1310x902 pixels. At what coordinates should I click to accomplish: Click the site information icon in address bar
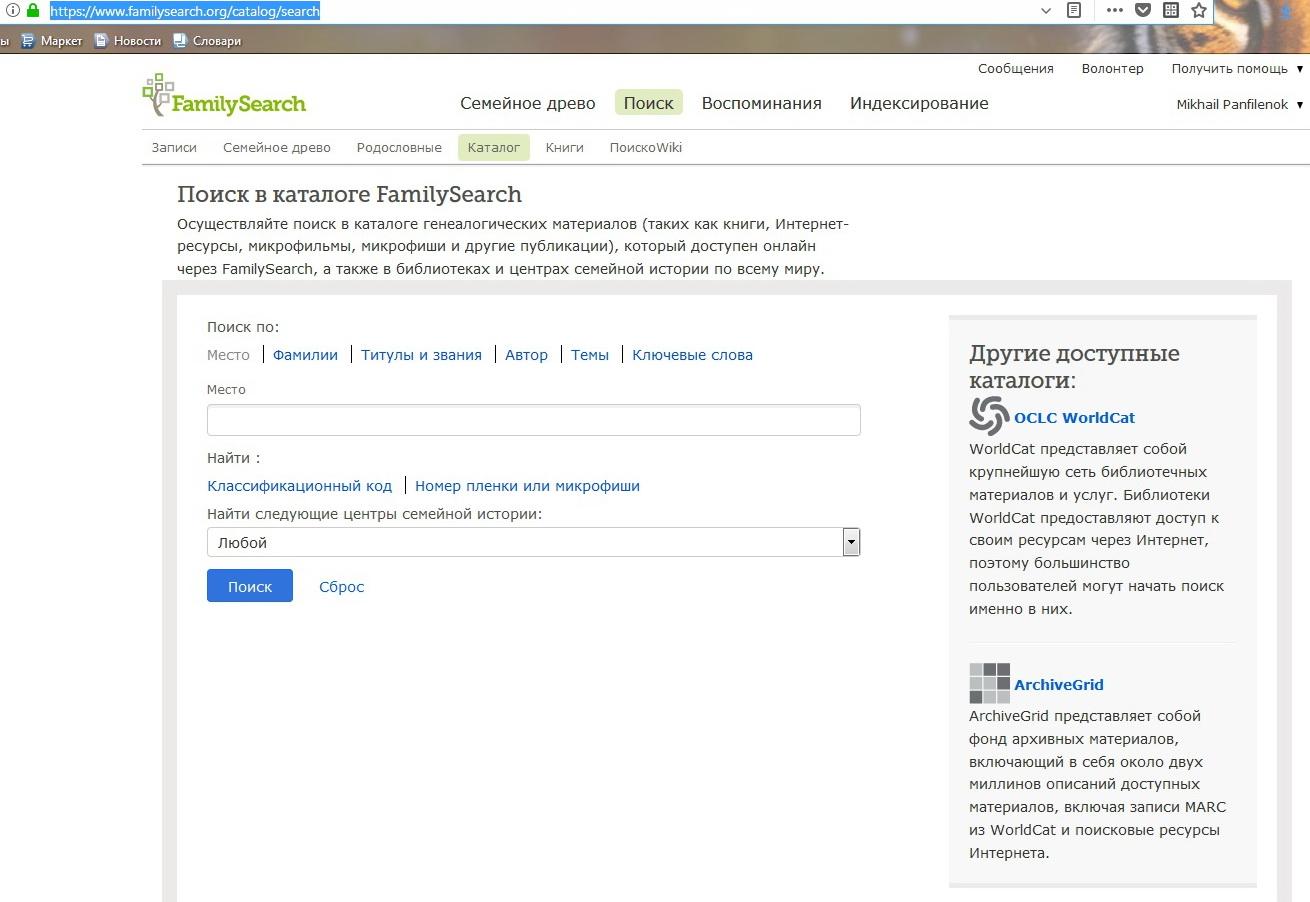(x=13, y=11)
